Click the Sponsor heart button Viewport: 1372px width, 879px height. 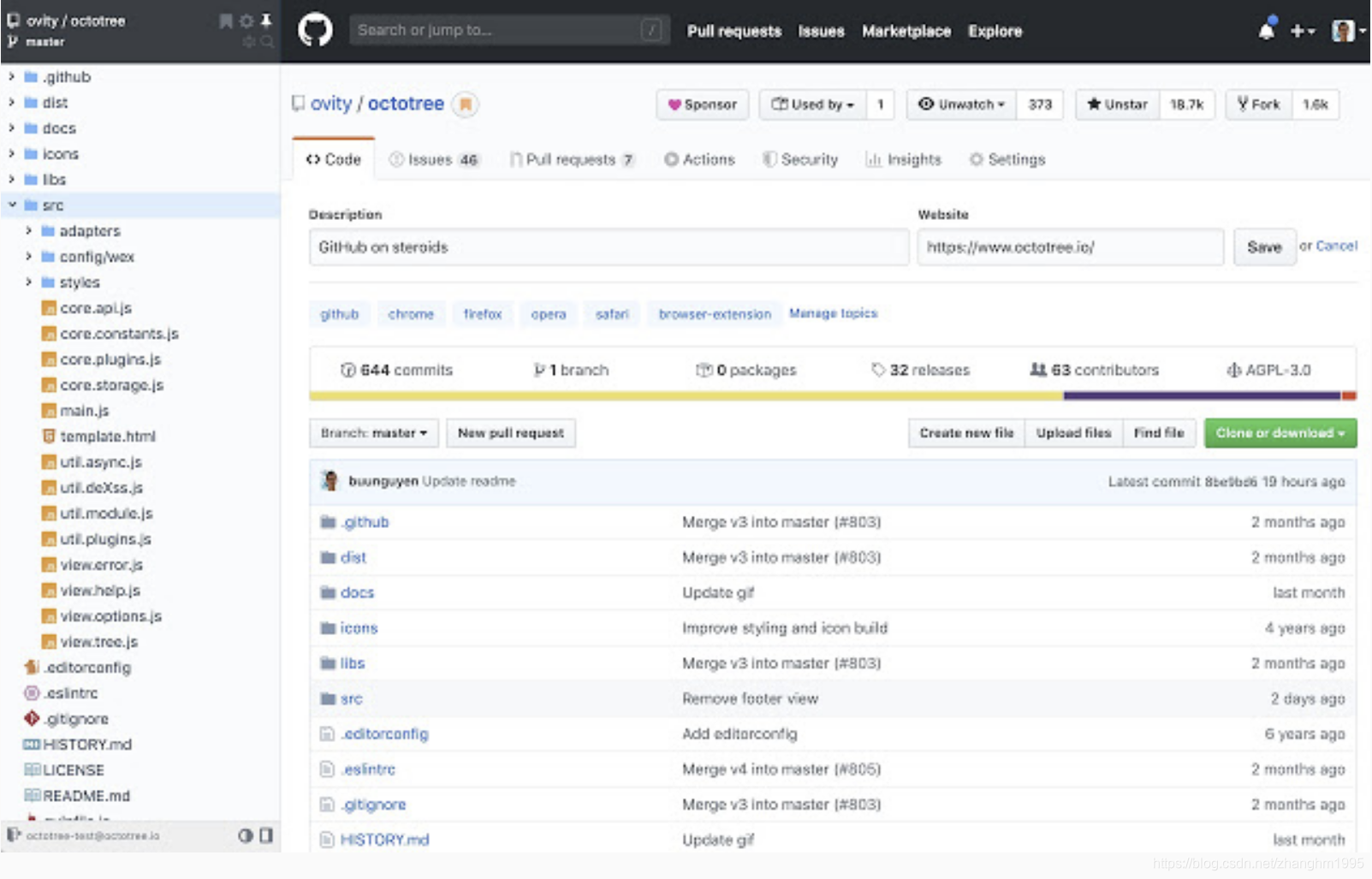[702, 104]
